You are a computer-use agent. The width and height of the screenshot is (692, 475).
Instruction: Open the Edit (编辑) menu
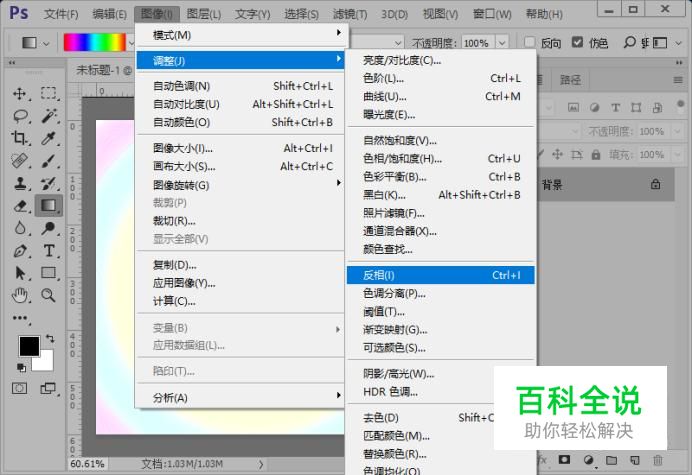click(109, 14)
